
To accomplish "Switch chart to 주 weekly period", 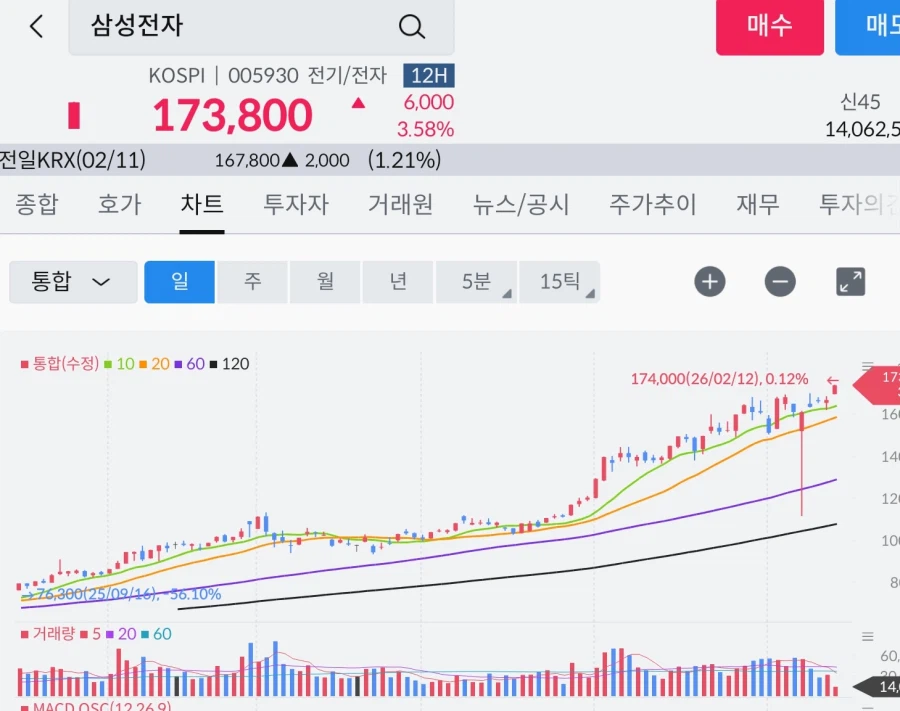I will click(x=252, y=282).
